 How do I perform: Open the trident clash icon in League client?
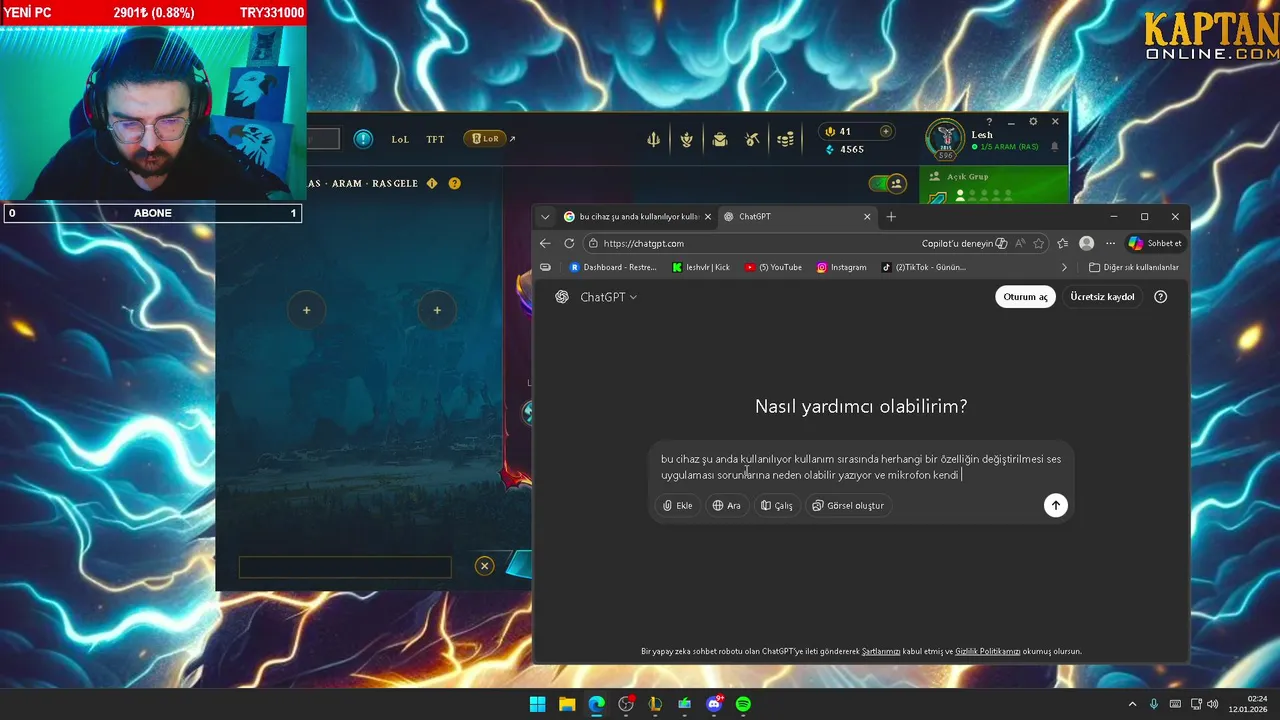(653, 140)
